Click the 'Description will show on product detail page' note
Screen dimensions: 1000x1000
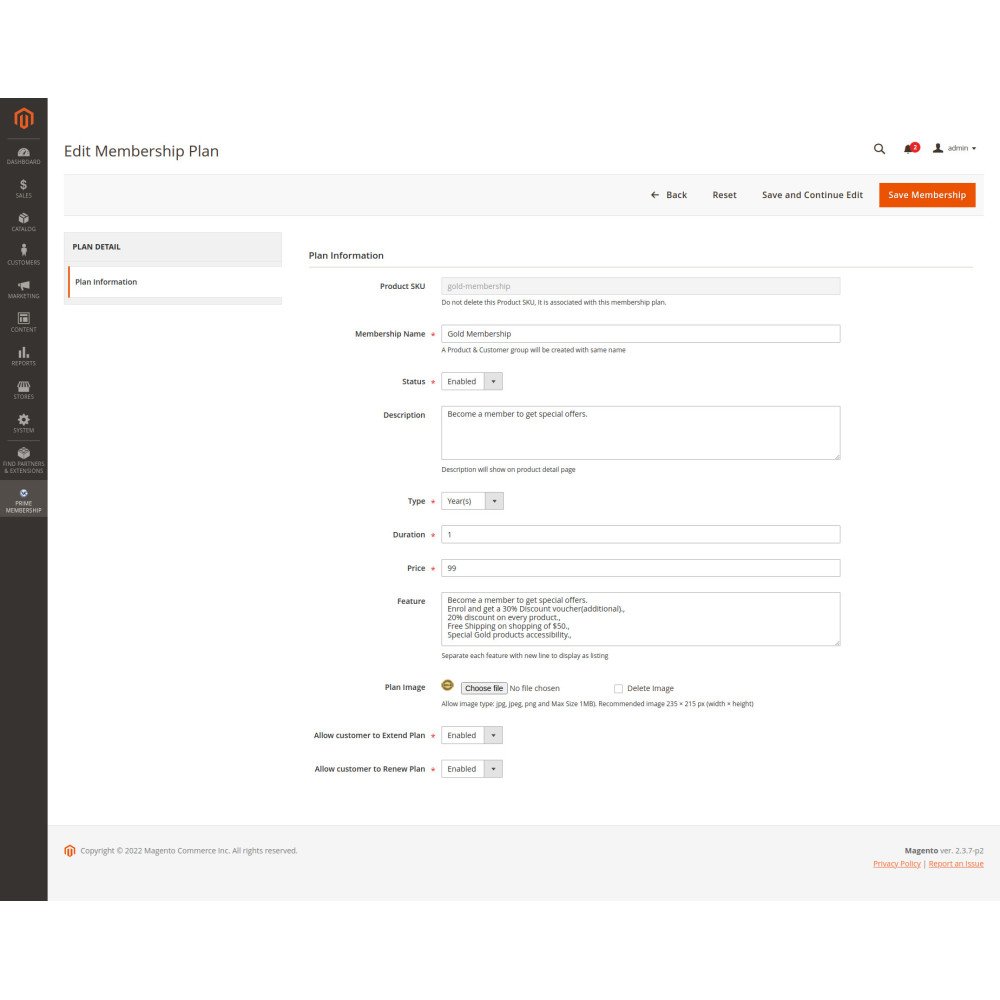click(508, 469)
